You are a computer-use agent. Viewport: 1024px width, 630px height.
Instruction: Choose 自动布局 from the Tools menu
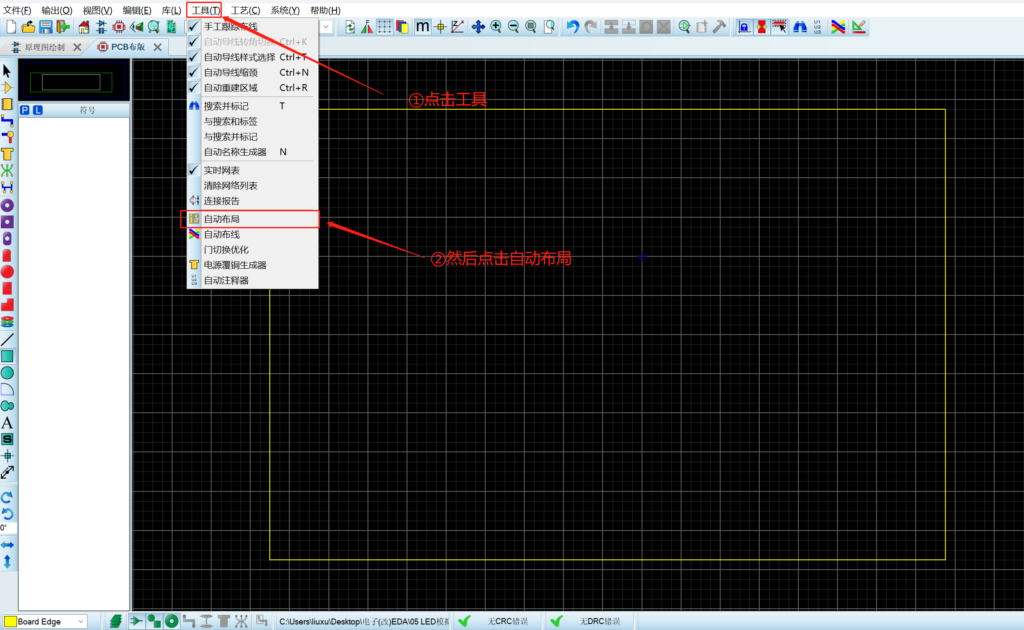[222, 219]
